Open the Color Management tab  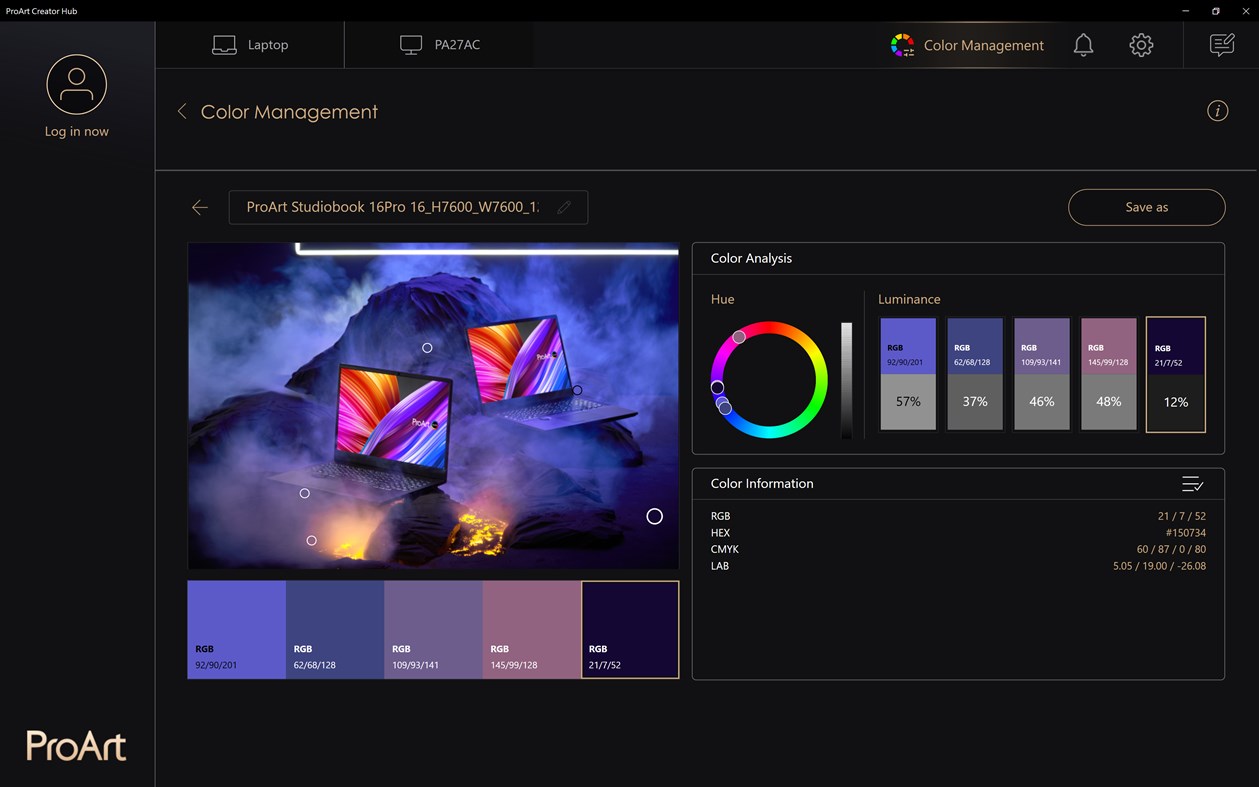pyautogui.click(x=967, y=45)
